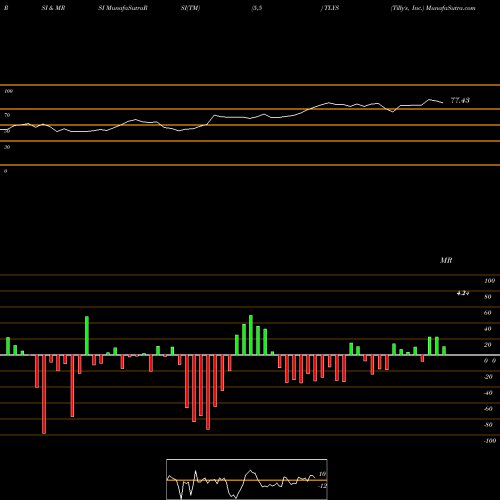The width and height of the screenshot is (500, 500).
Task: Click the 70 level label on RSI axis
Action: [x=7, y=115]
